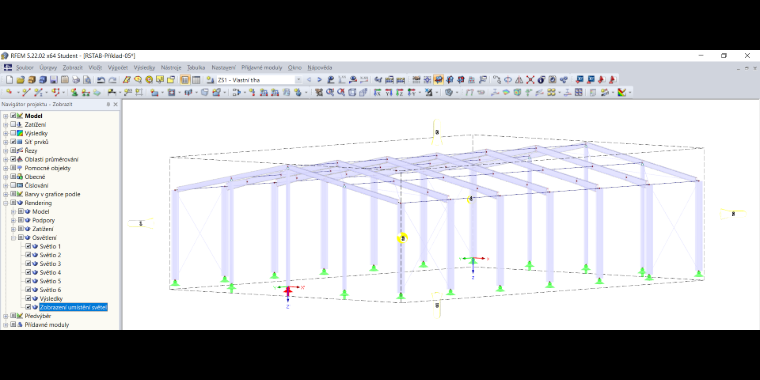Create a new model with the blank page icon
The width and height of the screenshot is (760, 380).
click(x=9, y=80)
